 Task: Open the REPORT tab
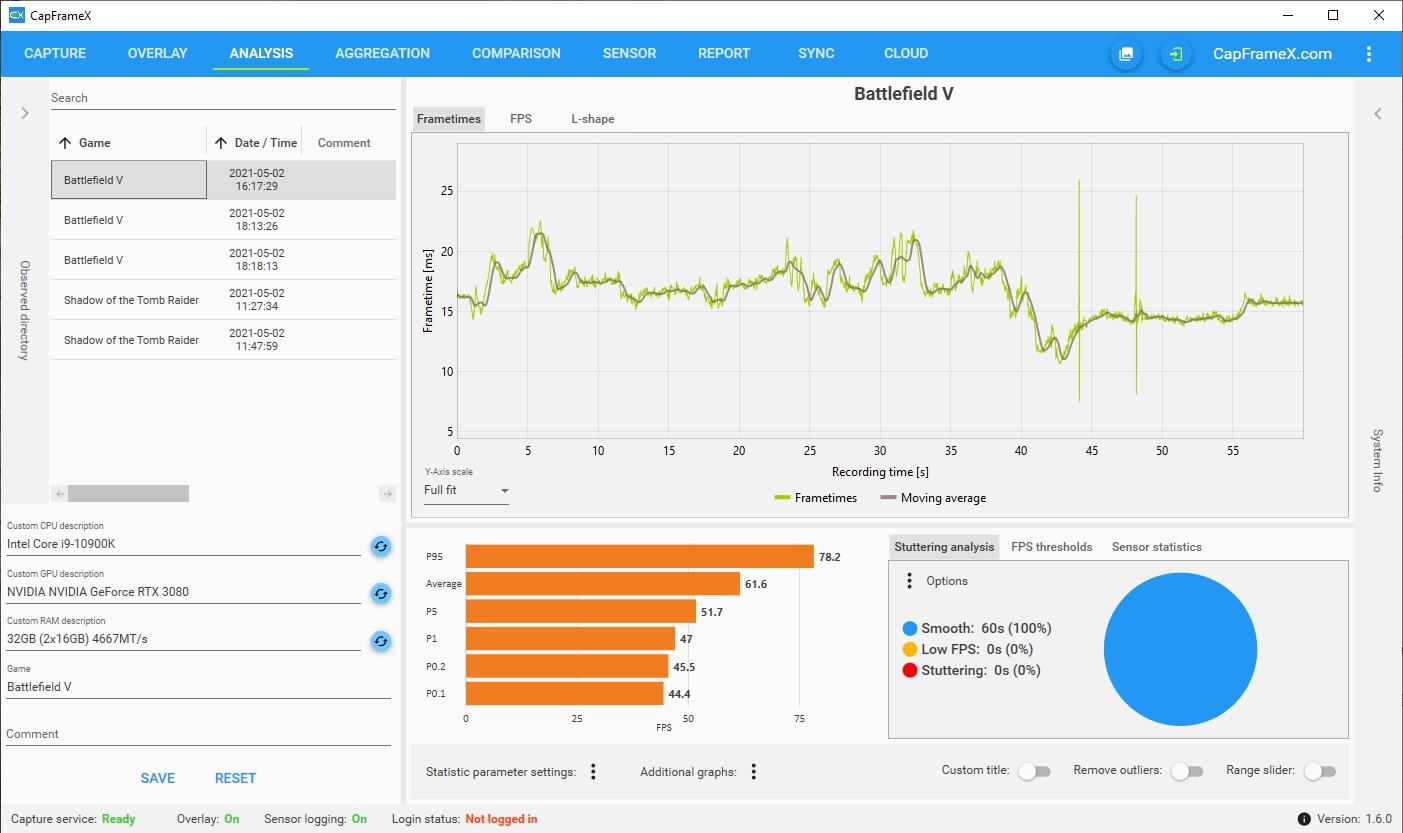[x=724, y=54]
